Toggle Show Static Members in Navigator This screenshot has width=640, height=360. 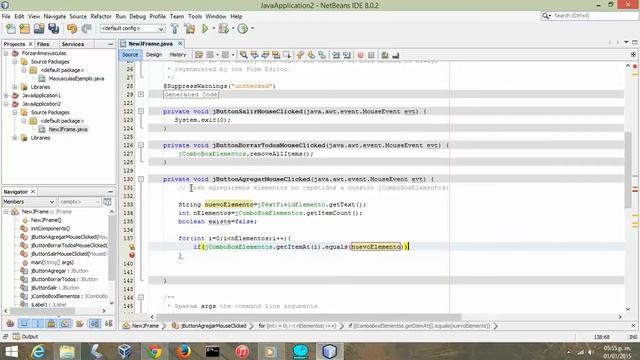[x=38, y=324]
